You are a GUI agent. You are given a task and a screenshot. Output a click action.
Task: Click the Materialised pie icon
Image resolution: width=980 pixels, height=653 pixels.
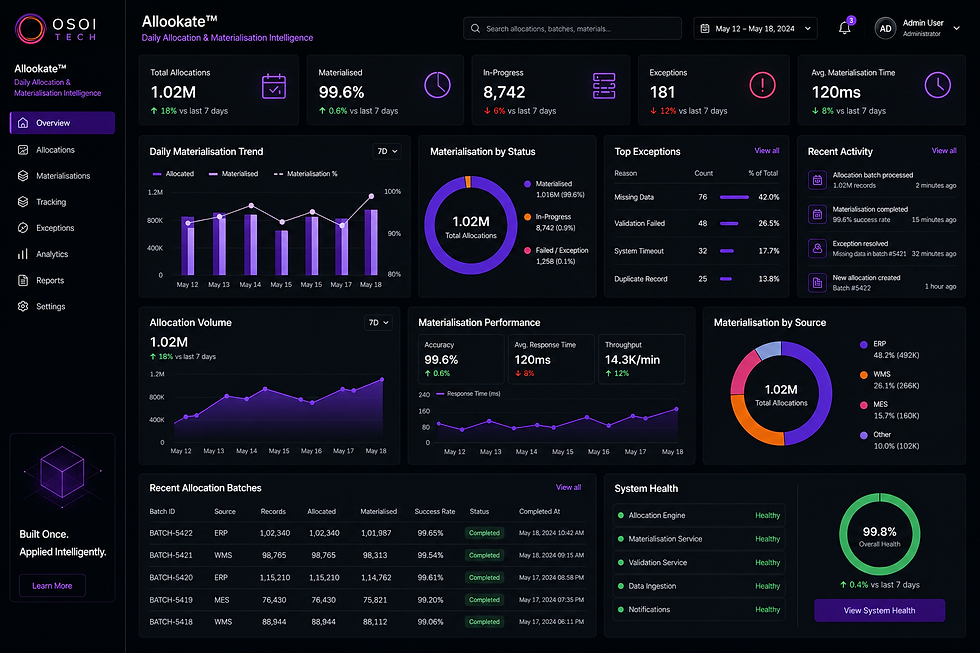438,85
